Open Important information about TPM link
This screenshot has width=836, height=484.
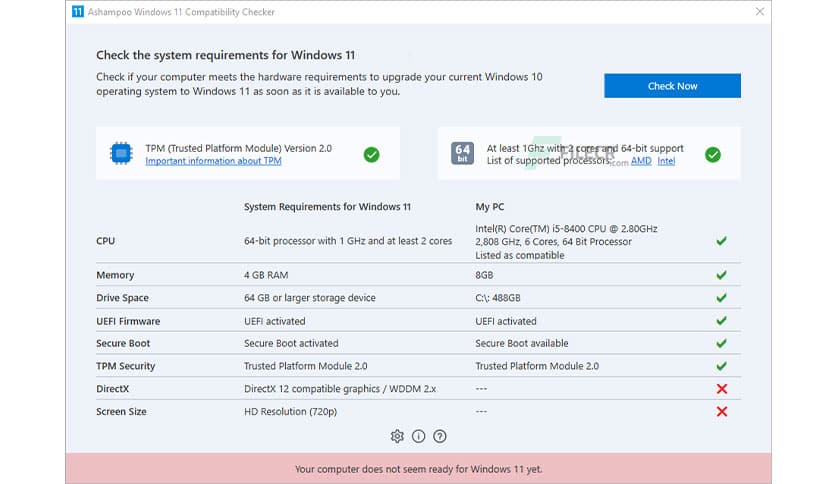click(213, 161)
